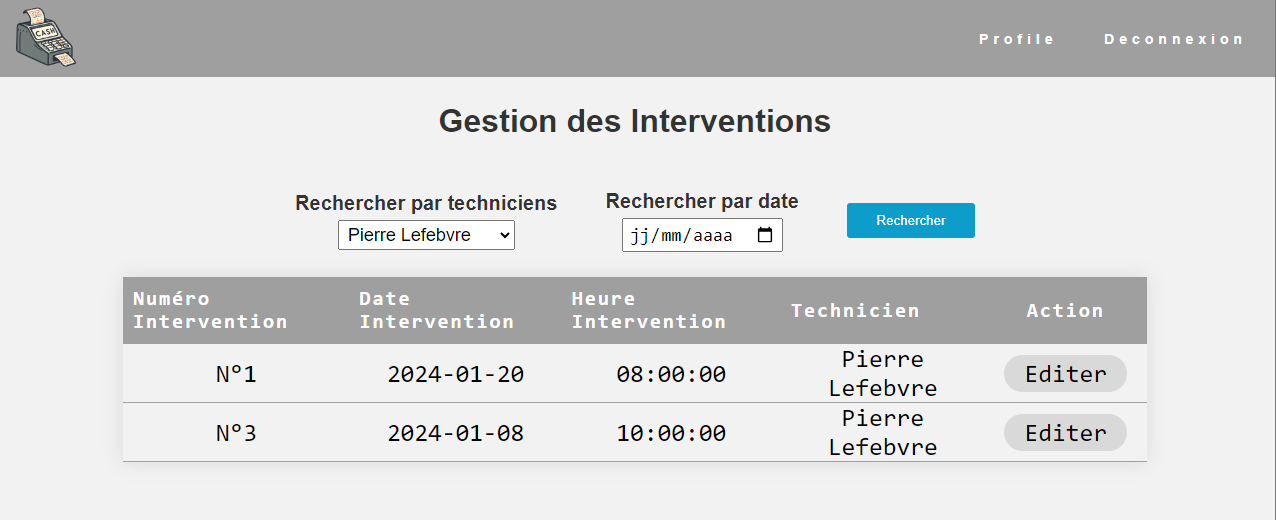Click the date 2024-01-08 cell
Image resolution: width=1276 pixels, height=520 pixels.
point(455,433)
